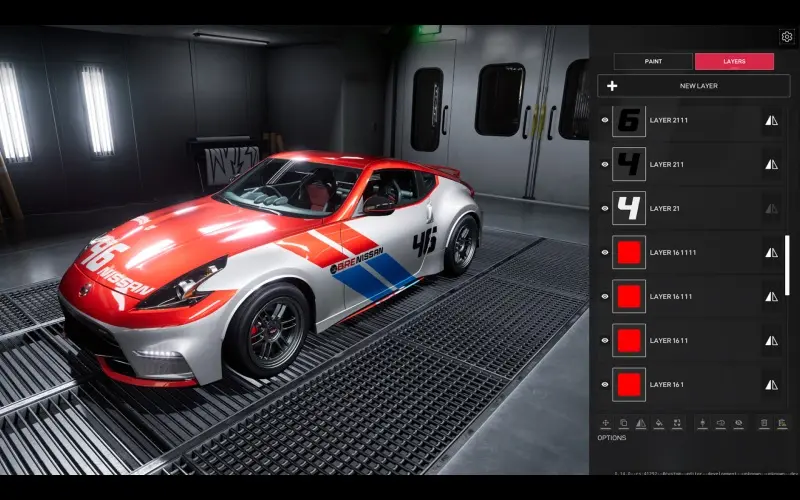
Task: Select the Layers tab
Action: pyautogui.click(x=734, y=61)
